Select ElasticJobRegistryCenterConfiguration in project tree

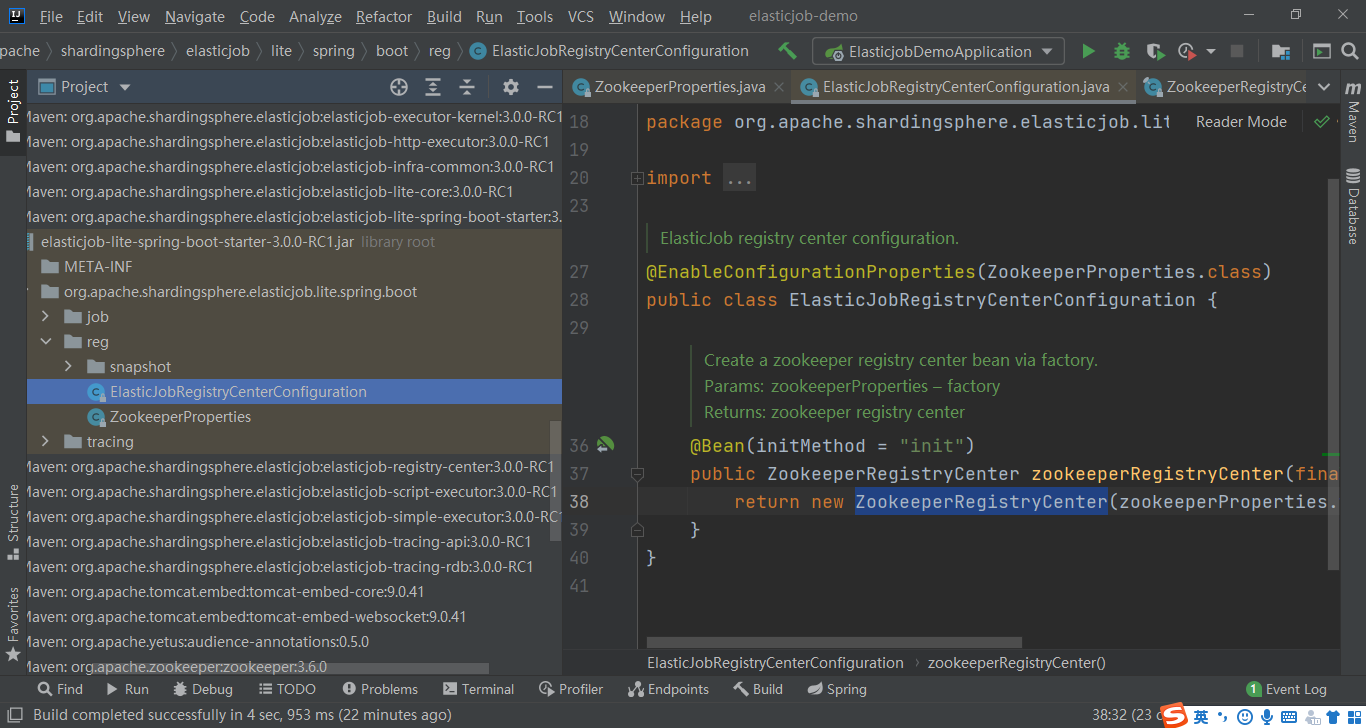238,391
